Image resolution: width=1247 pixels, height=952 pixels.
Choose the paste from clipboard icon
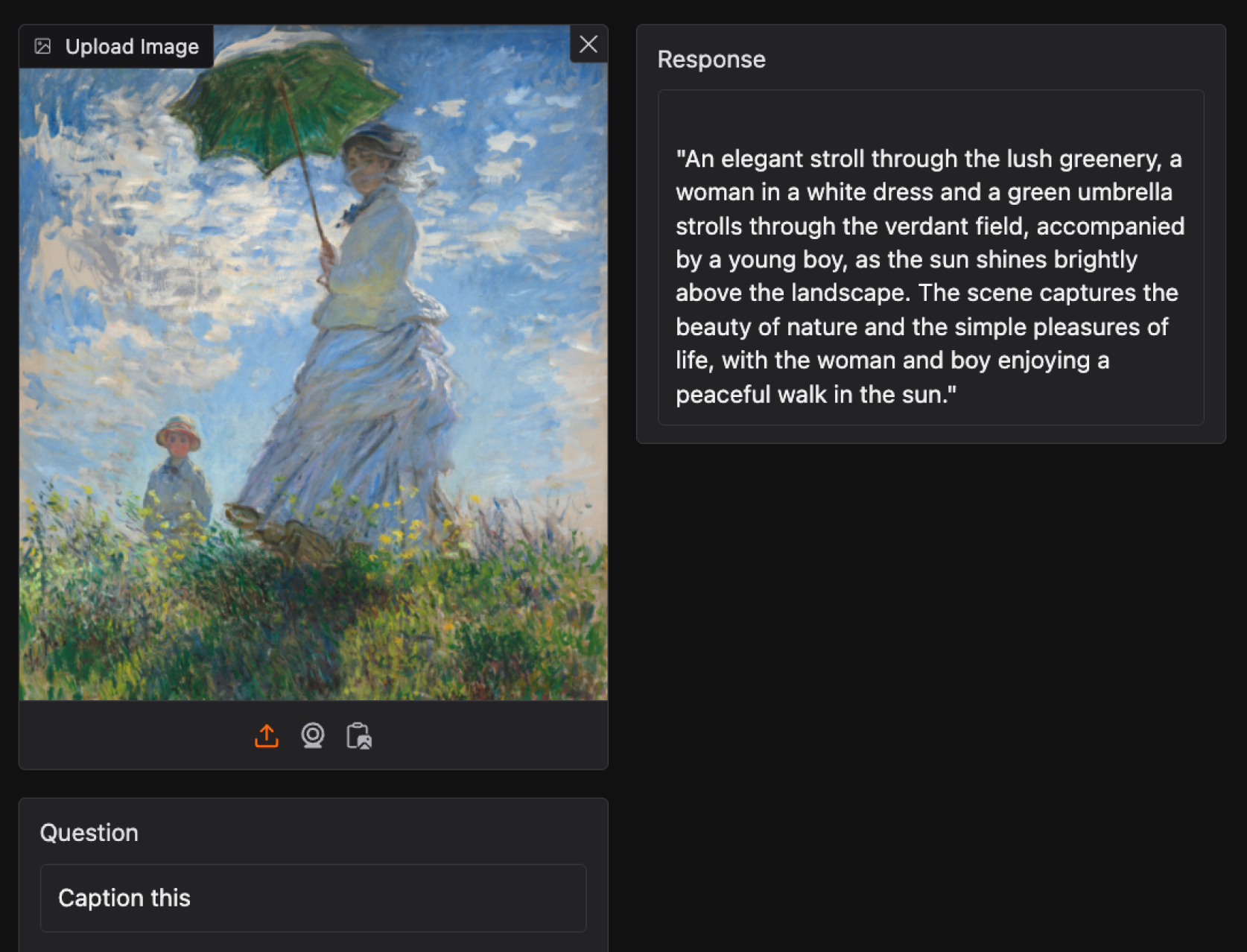click(359, 736)
